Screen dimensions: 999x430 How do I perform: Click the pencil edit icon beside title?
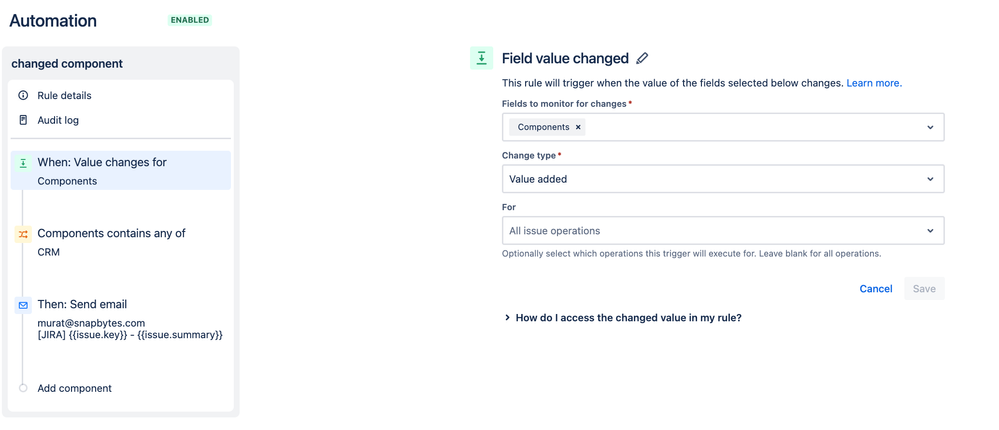[642, 59]
